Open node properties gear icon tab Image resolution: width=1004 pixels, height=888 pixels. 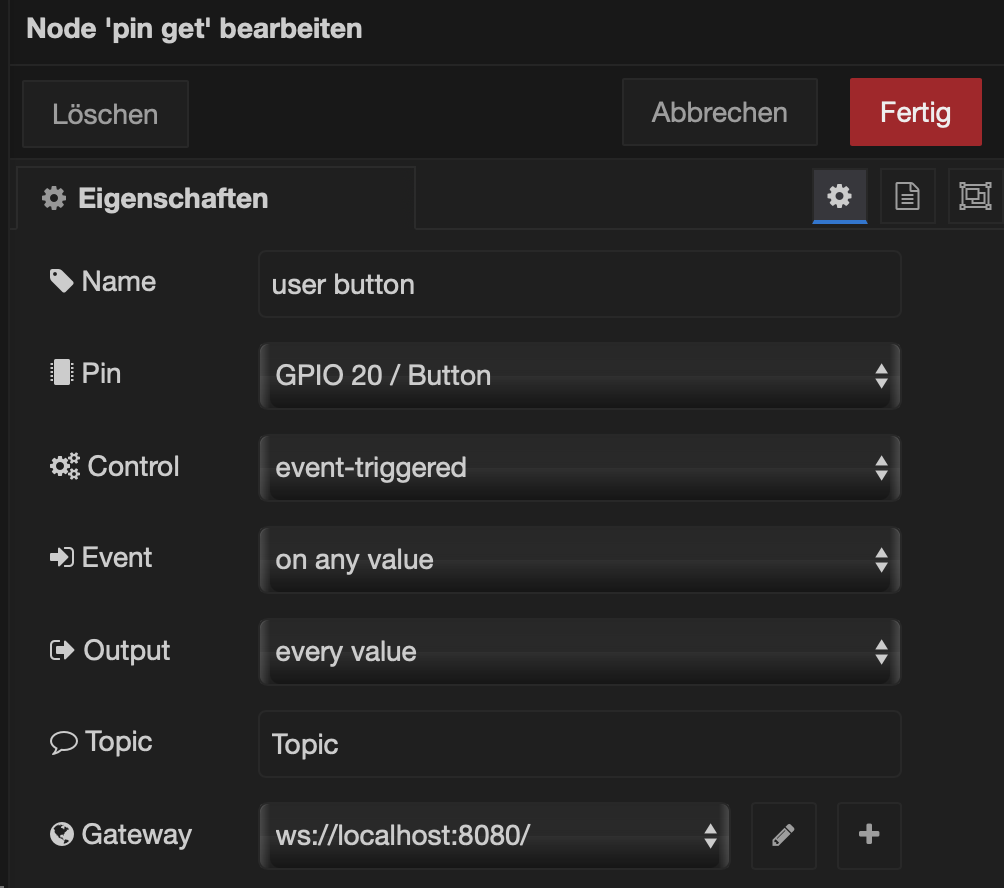[839, 196]
